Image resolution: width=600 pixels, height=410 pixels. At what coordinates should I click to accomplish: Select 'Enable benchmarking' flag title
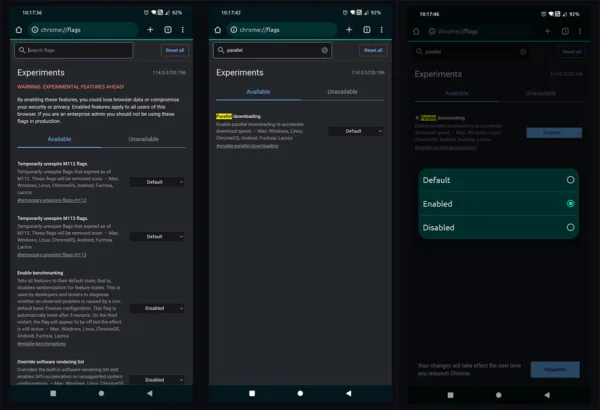[x=40, y=273]
